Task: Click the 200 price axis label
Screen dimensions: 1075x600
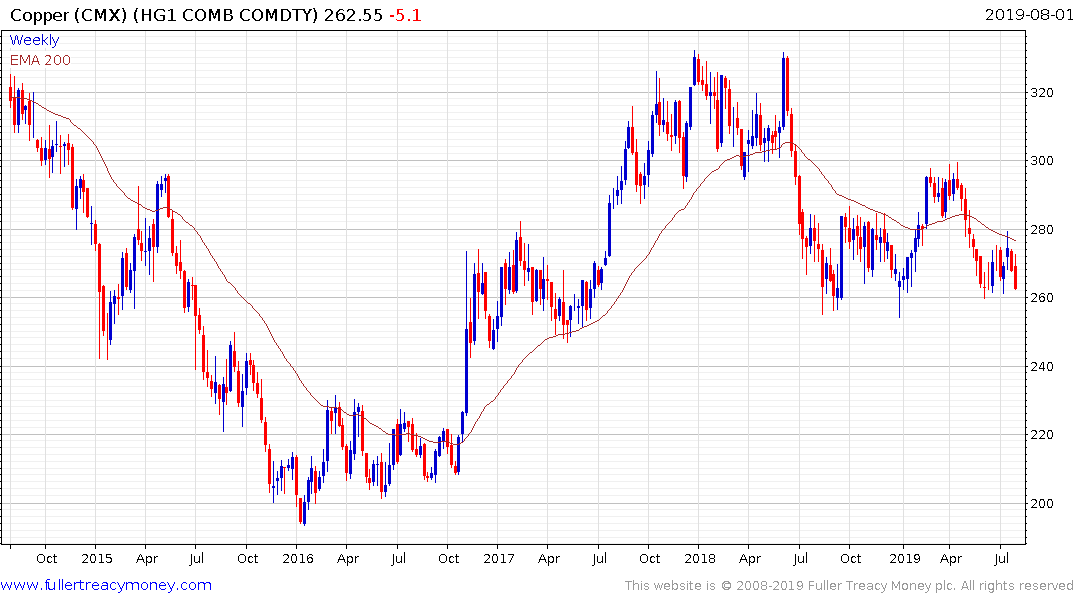Action: click(1042, 503)
